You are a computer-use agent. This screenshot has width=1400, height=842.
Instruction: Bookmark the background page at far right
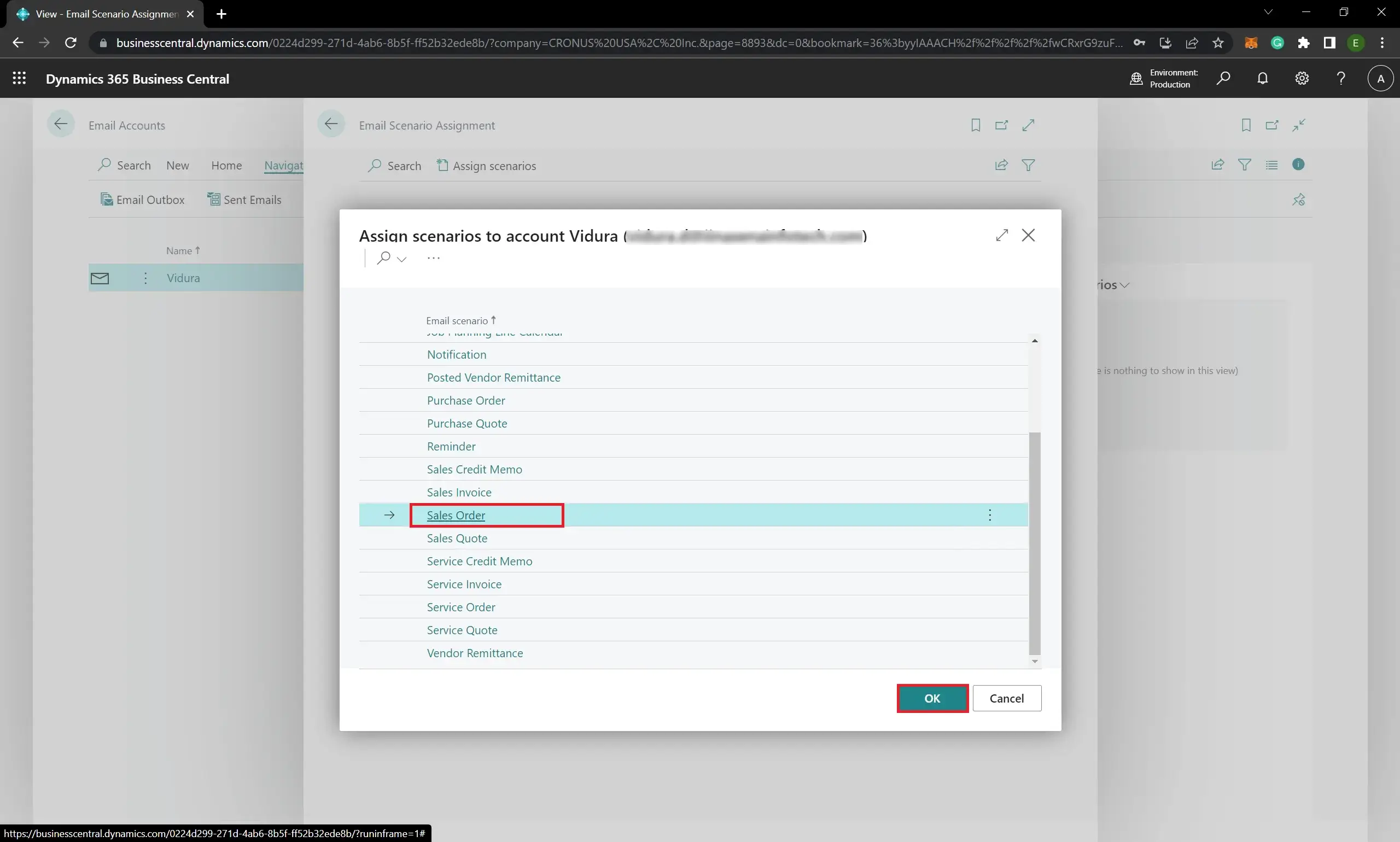click(x=1246, y=125)
